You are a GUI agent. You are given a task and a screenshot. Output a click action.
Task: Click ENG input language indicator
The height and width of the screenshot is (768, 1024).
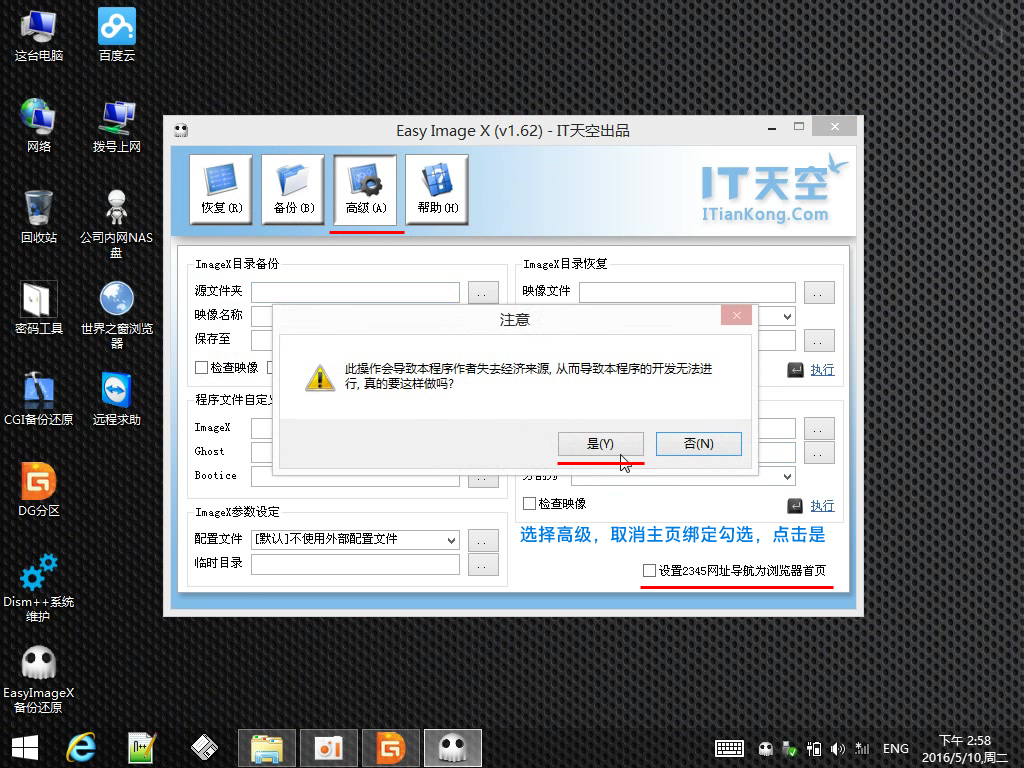coord(895,748)
